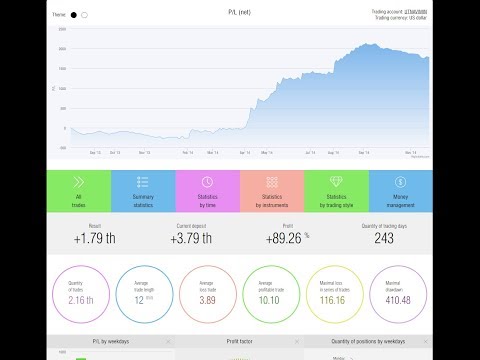The image size is (480, 360).
Task: Select the dark theme radio button
Action: (x=74, y=15)
